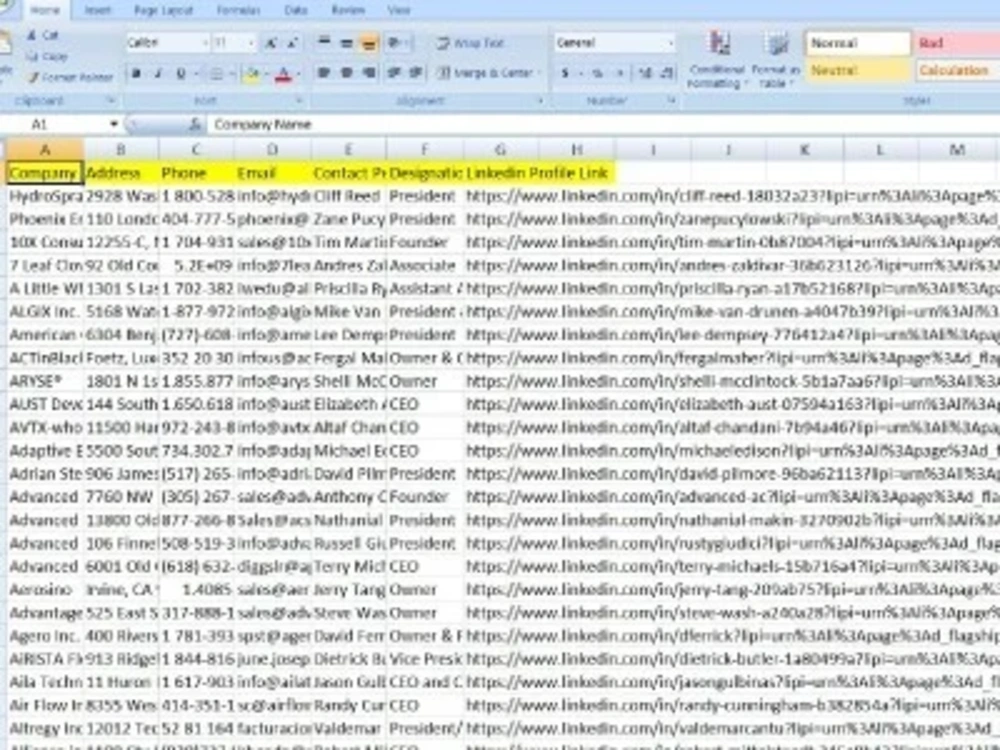
Task: Toggle italic formatting
Action: [158, 73]
